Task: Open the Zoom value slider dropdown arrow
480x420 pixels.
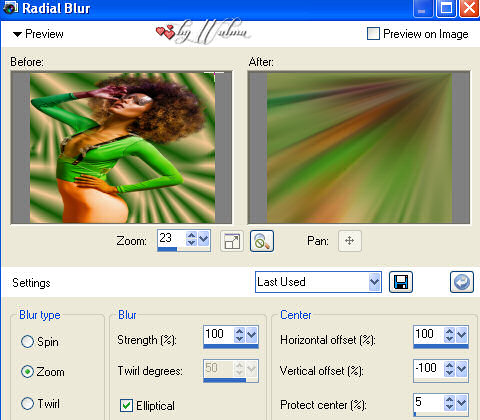Action: 204,238
